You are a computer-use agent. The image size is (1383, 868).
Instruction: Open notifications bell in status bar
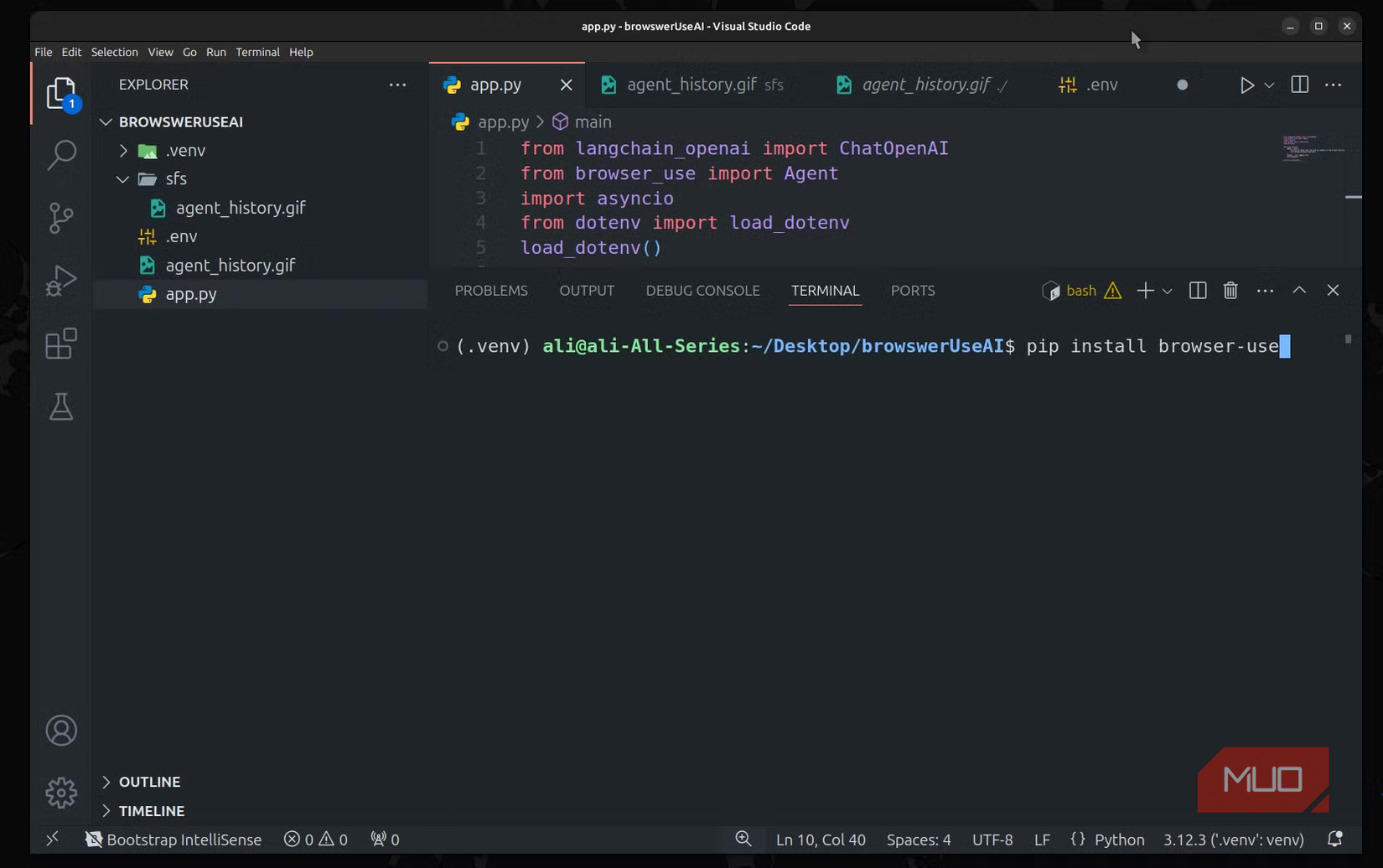click(1334, 839)
